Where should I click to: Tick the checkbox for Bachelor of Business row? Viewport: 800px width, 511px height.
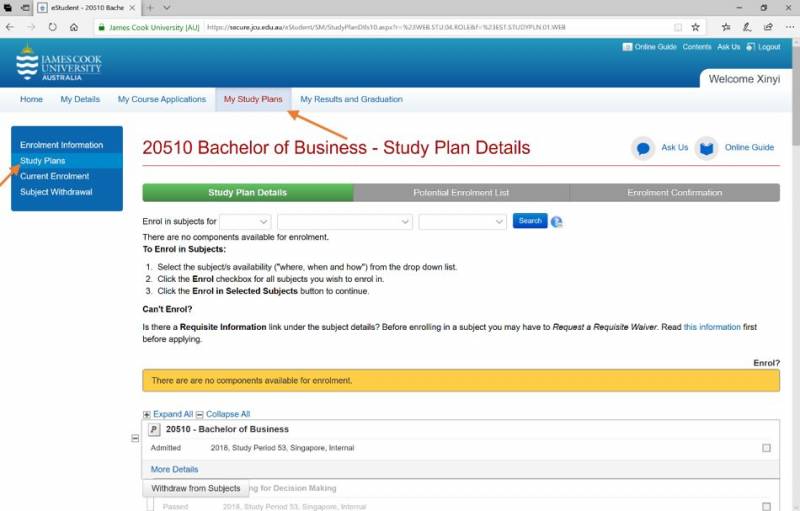[766, 448]
